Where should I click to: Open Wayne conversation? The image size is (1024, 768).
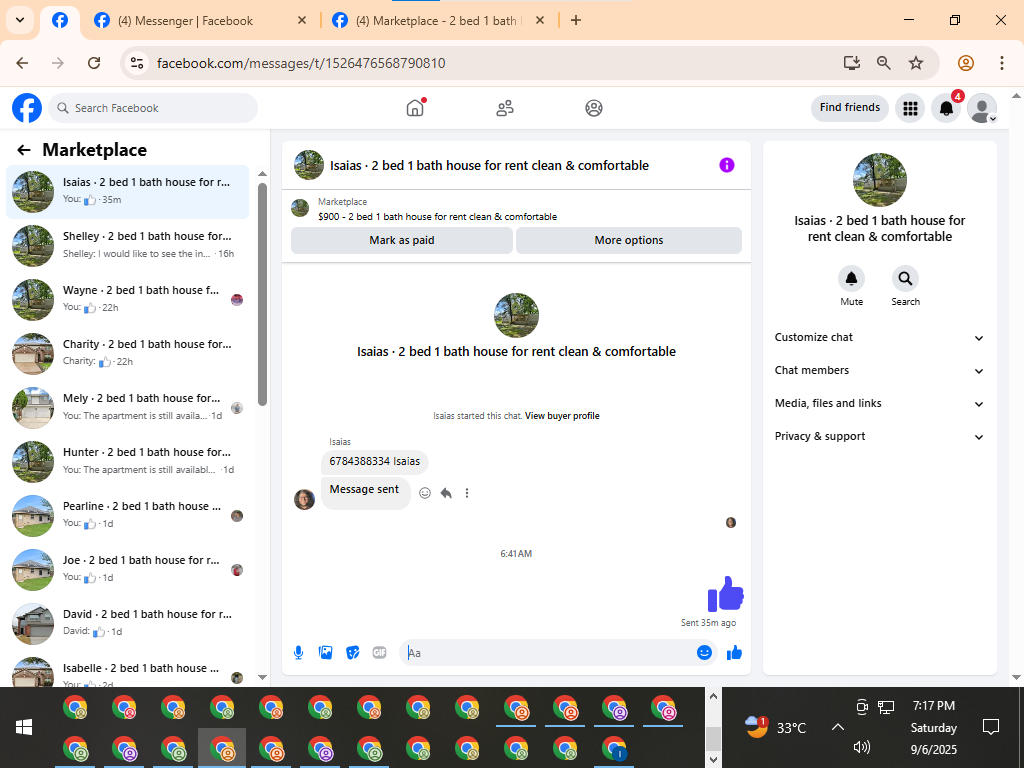coord(128,299)
